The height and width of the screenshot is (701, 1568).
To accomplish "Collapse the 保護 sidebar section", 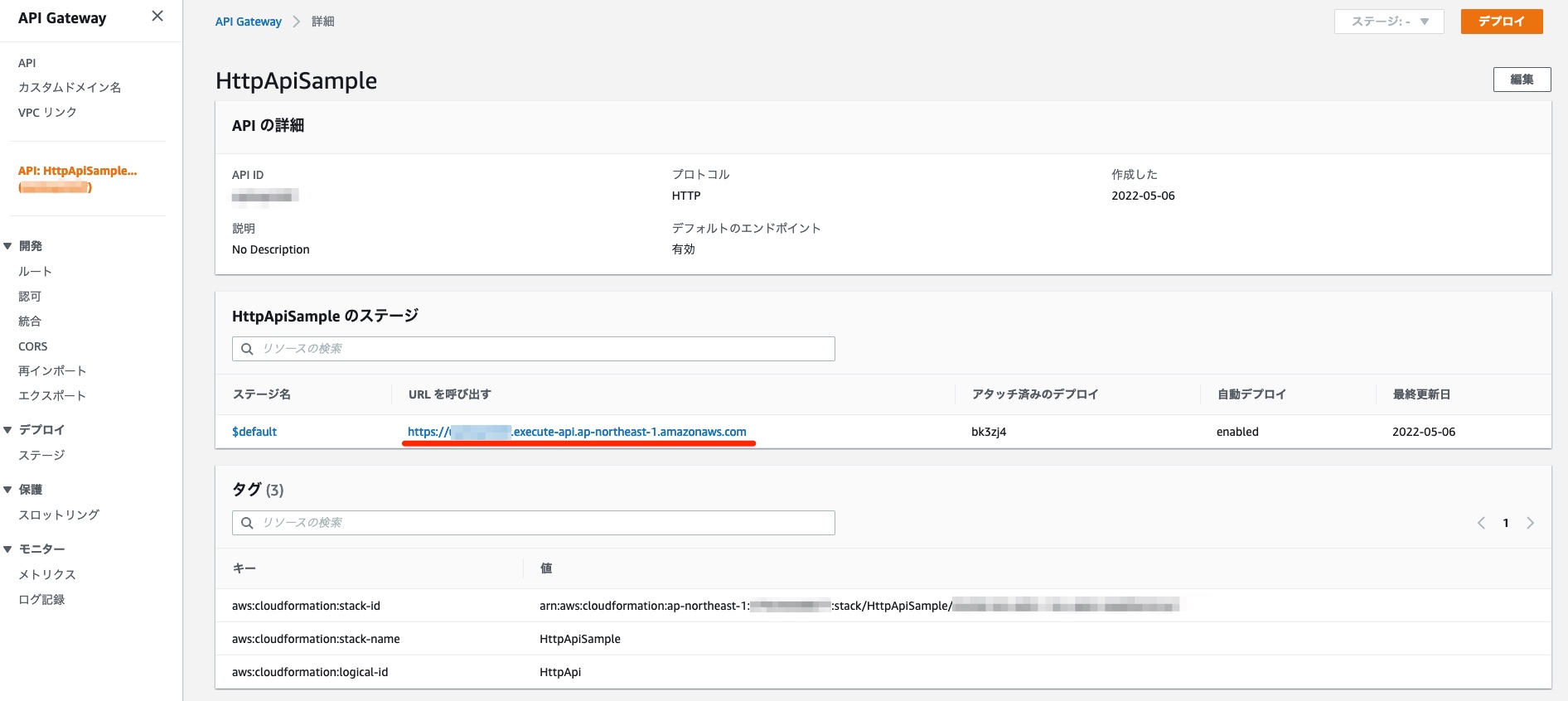I will point(8,490).
